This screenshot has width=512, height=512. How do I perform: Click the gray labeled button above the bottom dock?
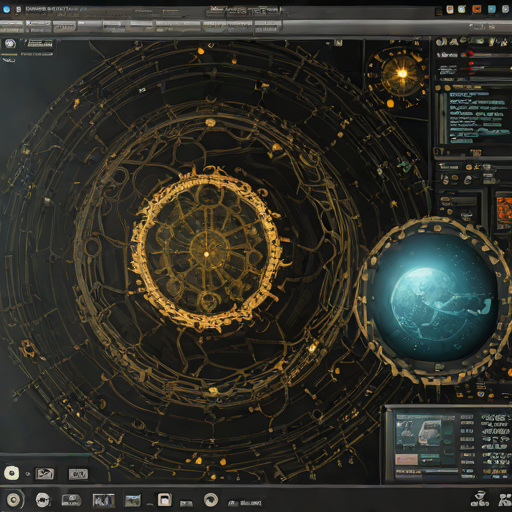[x=78, y=474]
